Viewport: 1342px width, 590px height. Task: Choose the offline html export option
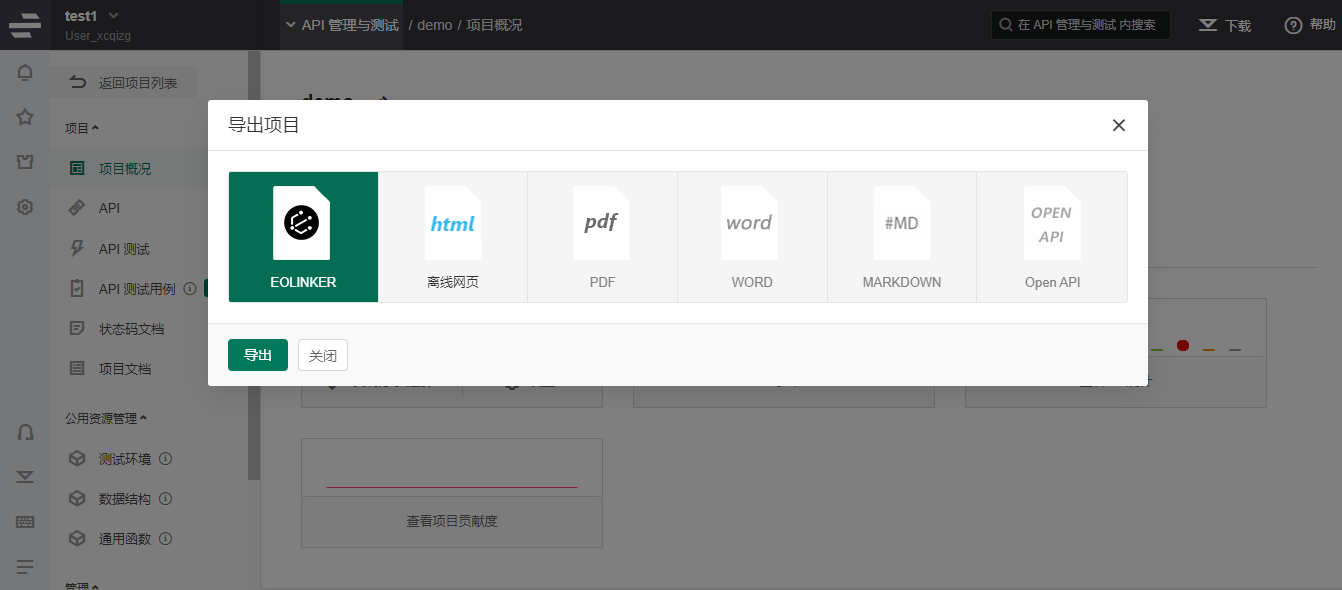click(x=452, y=237)
